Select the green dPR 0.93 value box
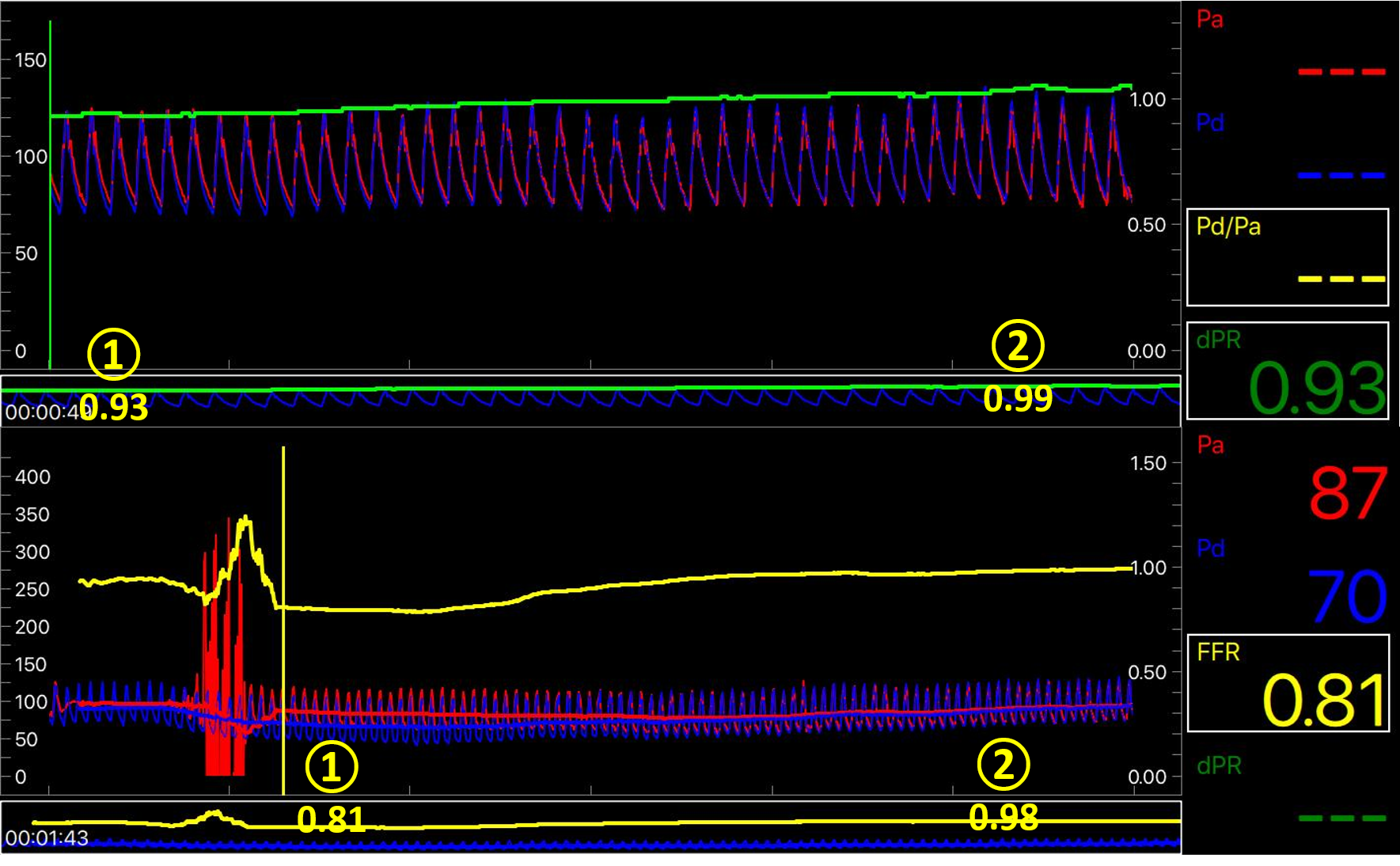The image size is (1400, 866). tap(1288, 370)
